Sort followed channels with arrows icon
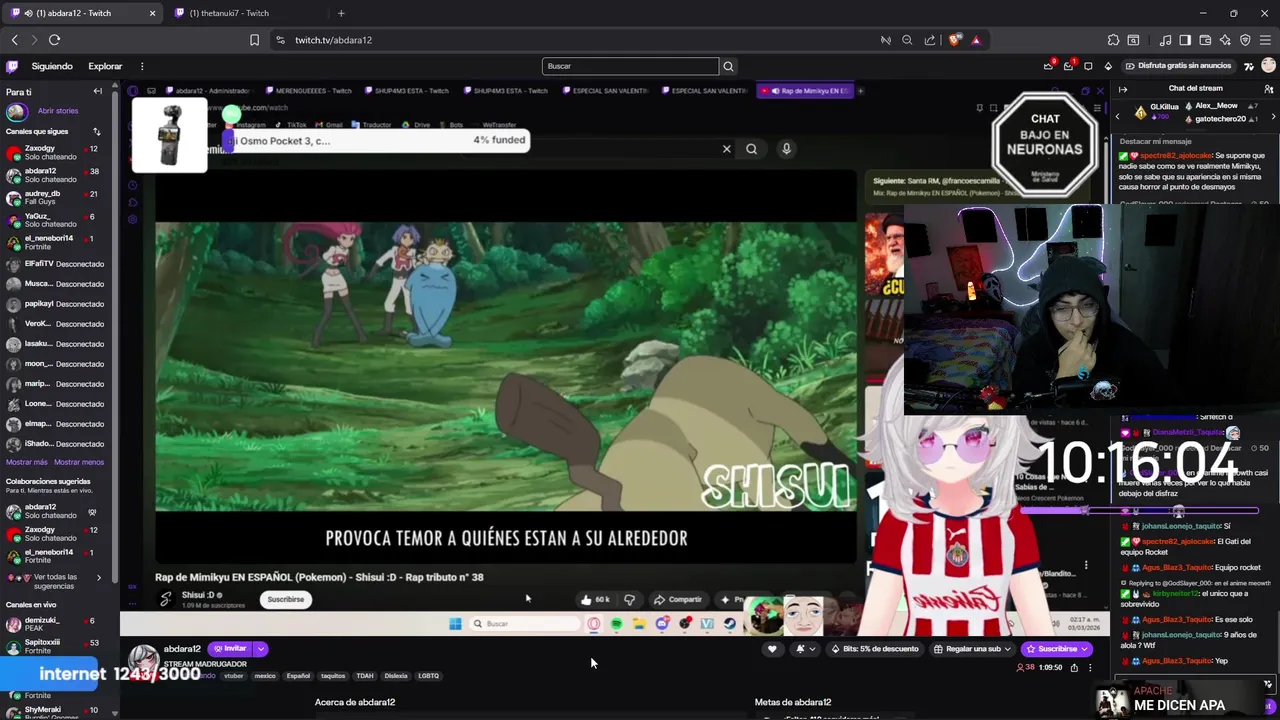Screen dimensions: 1280x720 click(97, 131)
